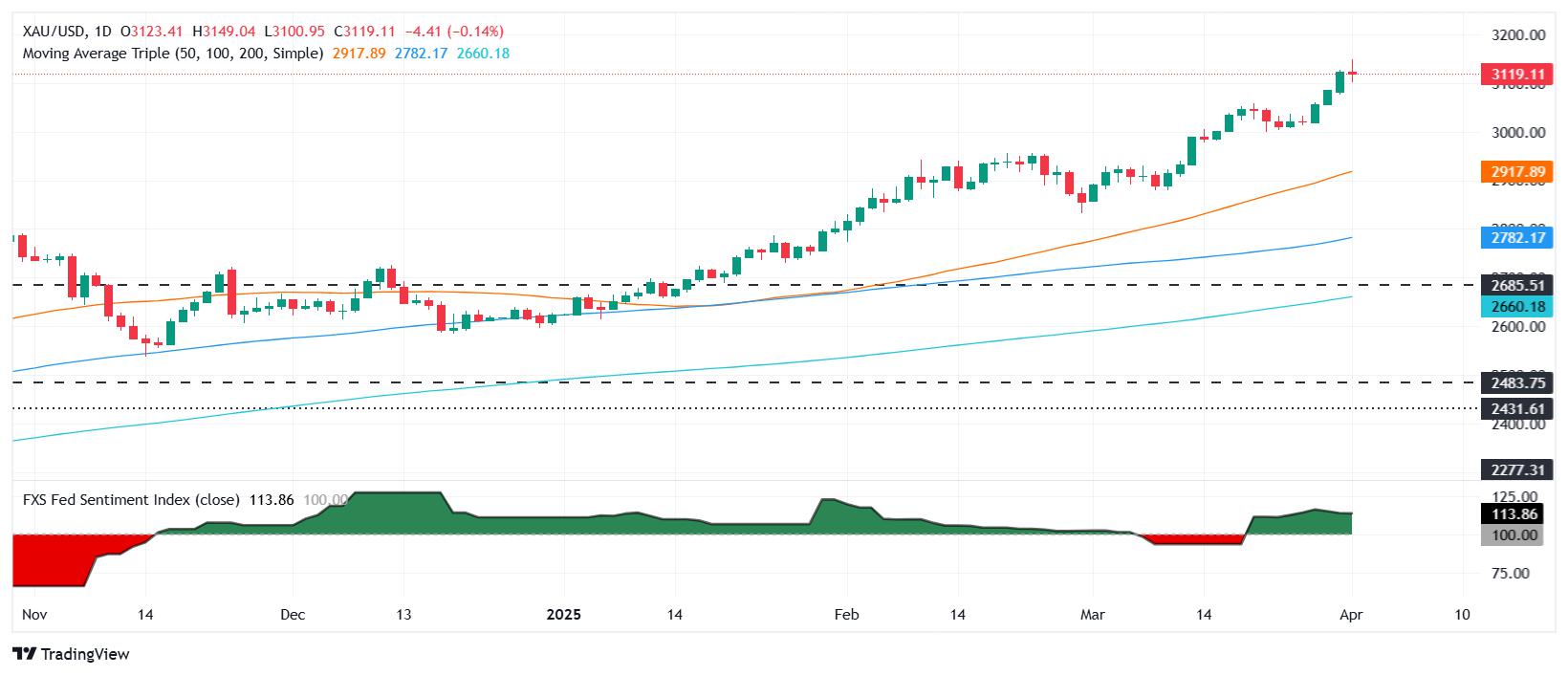The image size is (1568, 676).
Task: Click the 2277.31 price level label
Action: click(x=1515, y=470)
